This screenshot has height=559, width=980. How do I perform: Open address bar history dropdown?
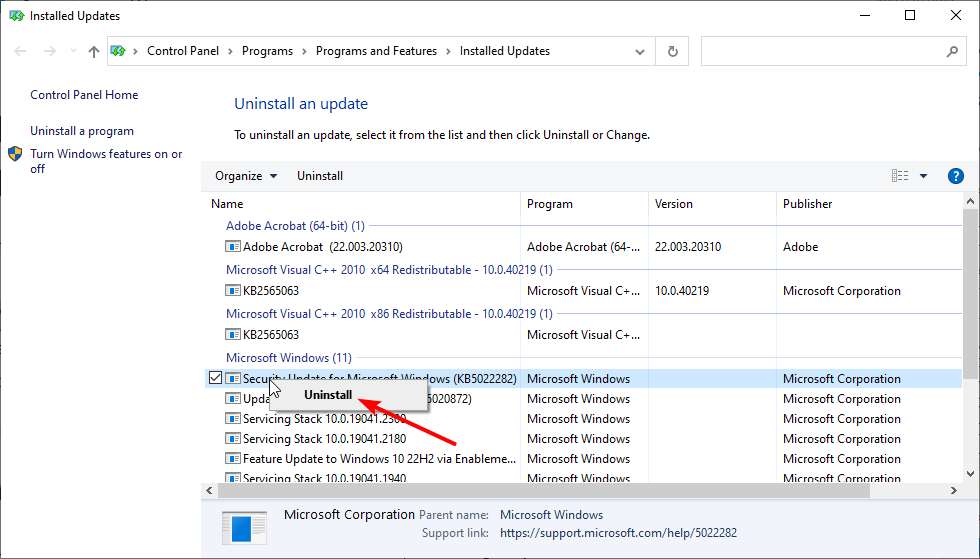[640, 52]
